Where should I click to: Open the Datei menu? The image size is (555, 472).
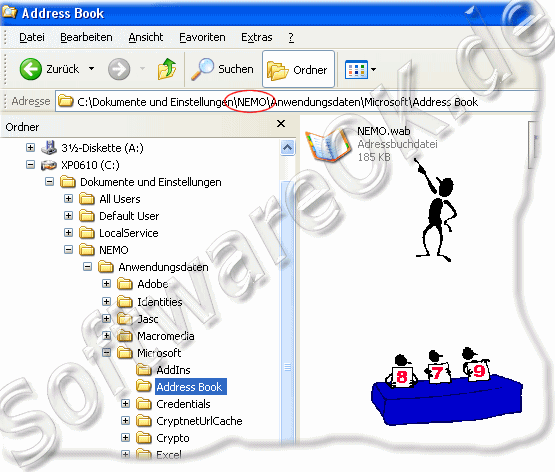(x=32, y=37)
